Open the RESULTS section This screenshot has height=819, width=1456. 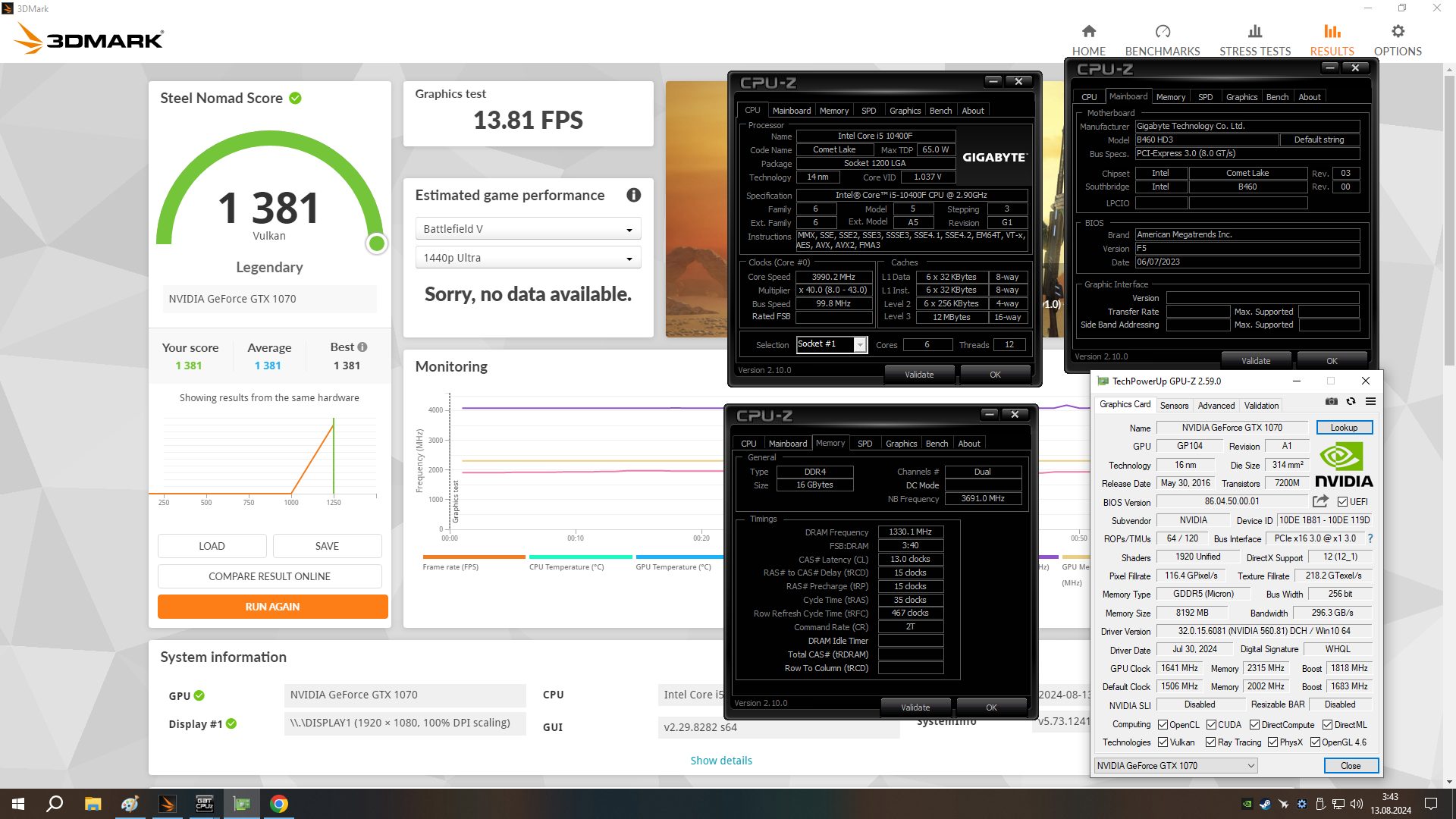click(x=1332, y=40)
